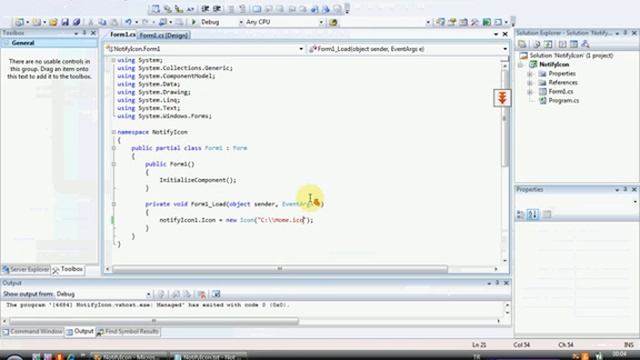Viewport: 640px width, 360px height.
Task: Switch to the Form1.cs tab
Action: (122, 35)
